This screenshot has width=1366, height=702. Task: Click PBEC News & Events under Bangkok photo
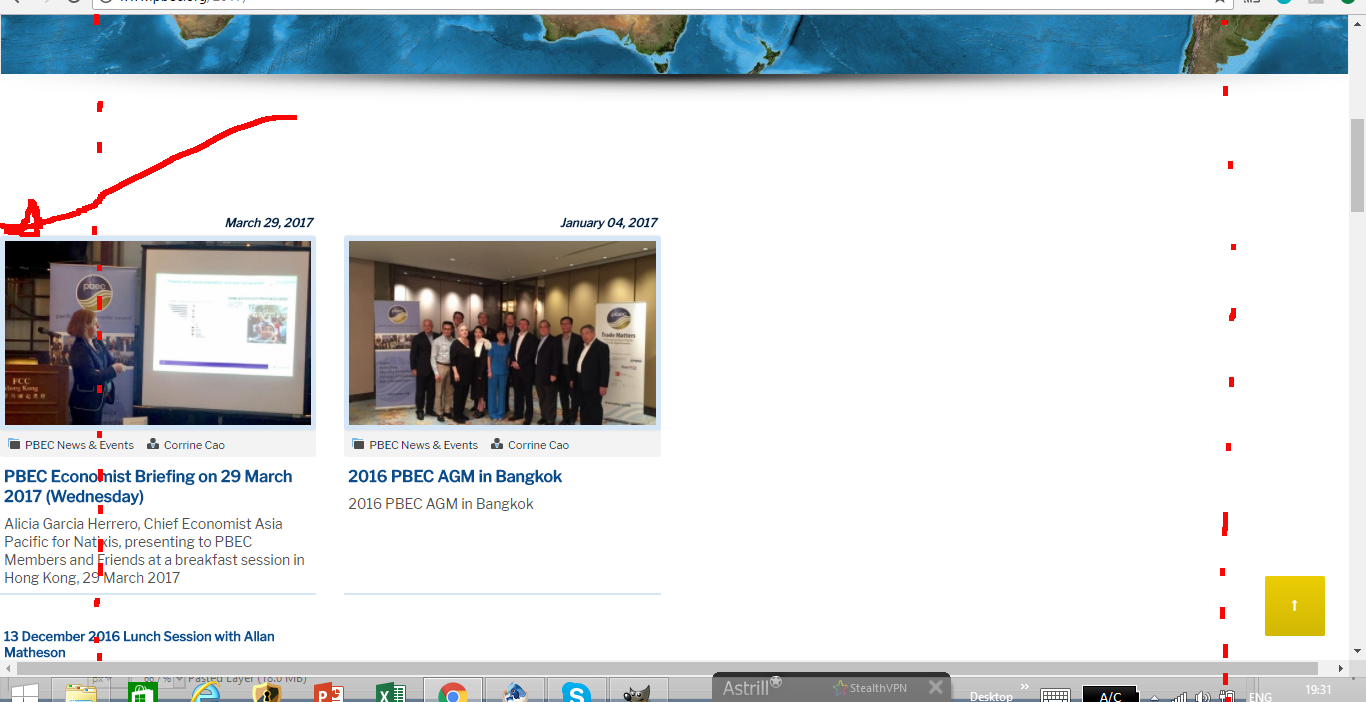423,445
